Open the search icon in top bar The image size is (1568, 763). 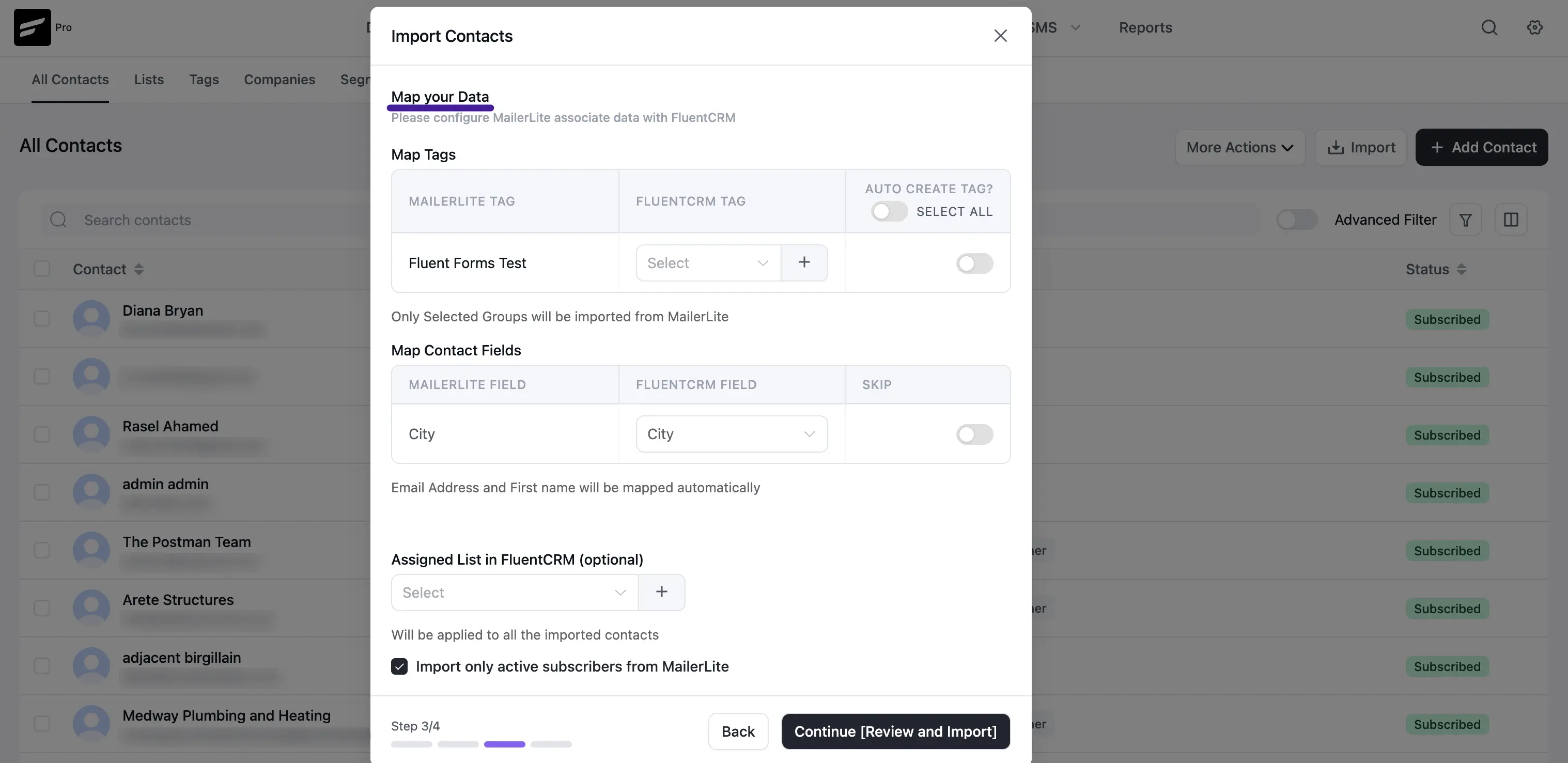coord(1489,27)
